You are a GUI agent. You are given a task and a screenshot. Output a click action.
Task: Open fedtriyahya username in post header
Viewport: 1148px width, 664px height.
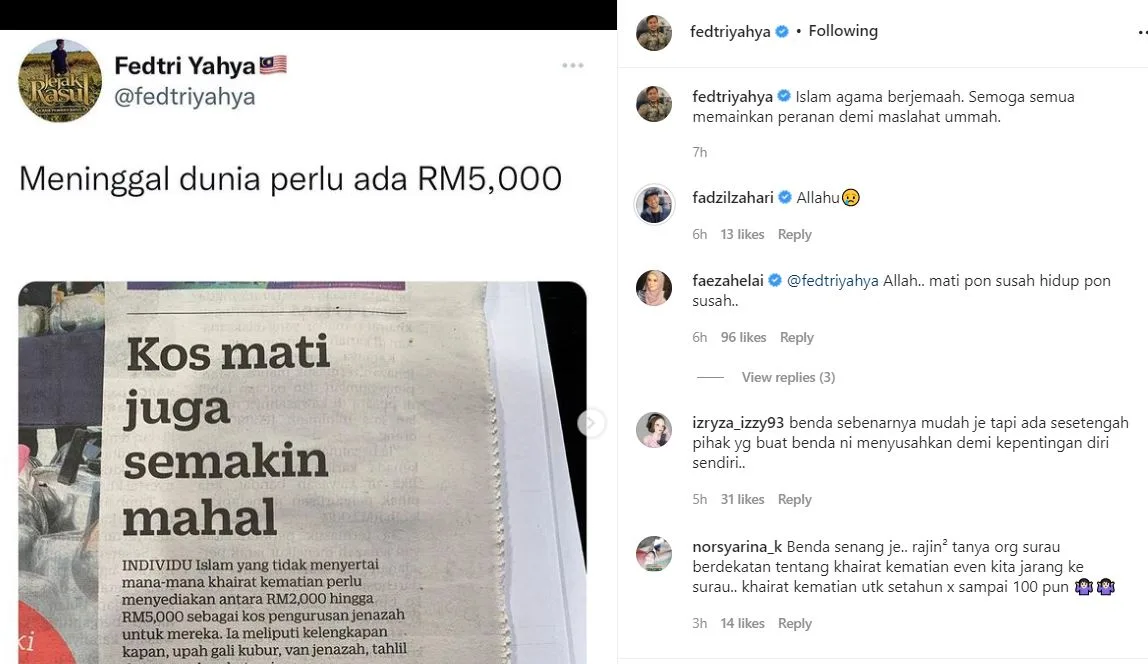(730, 31)
